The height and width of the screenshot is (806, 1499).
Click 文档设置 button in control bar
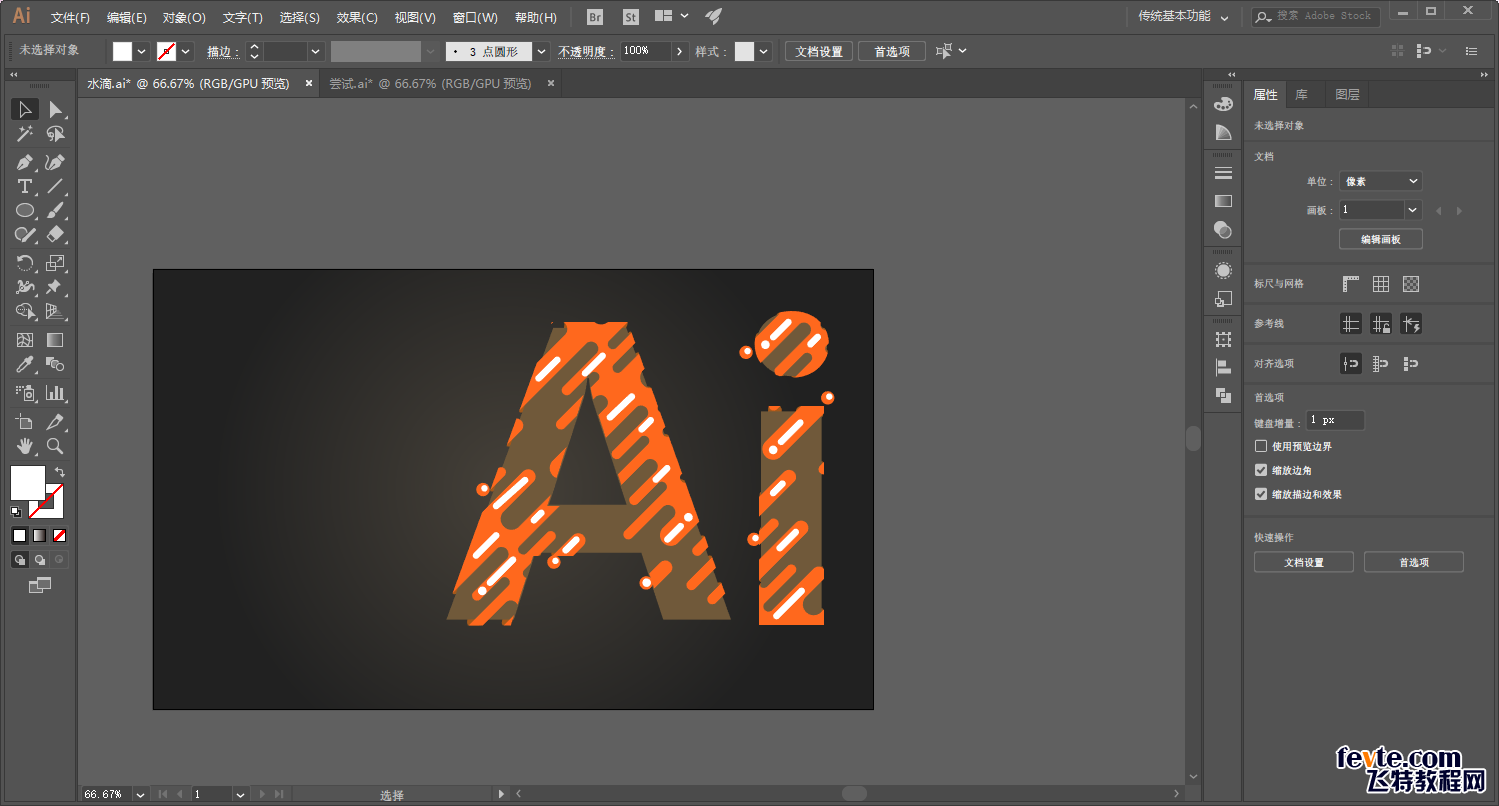click(819, 51)
